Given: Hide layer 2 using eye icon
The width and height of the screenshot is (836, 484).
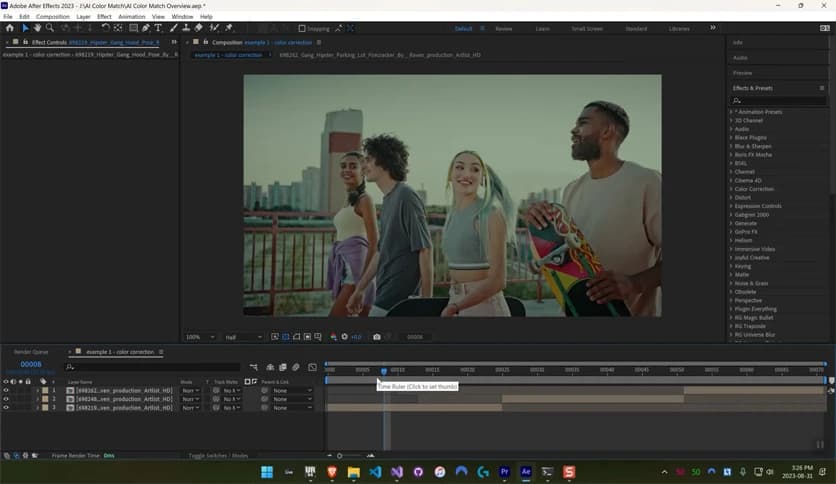Looking at the screenshot, I should 6,399.
